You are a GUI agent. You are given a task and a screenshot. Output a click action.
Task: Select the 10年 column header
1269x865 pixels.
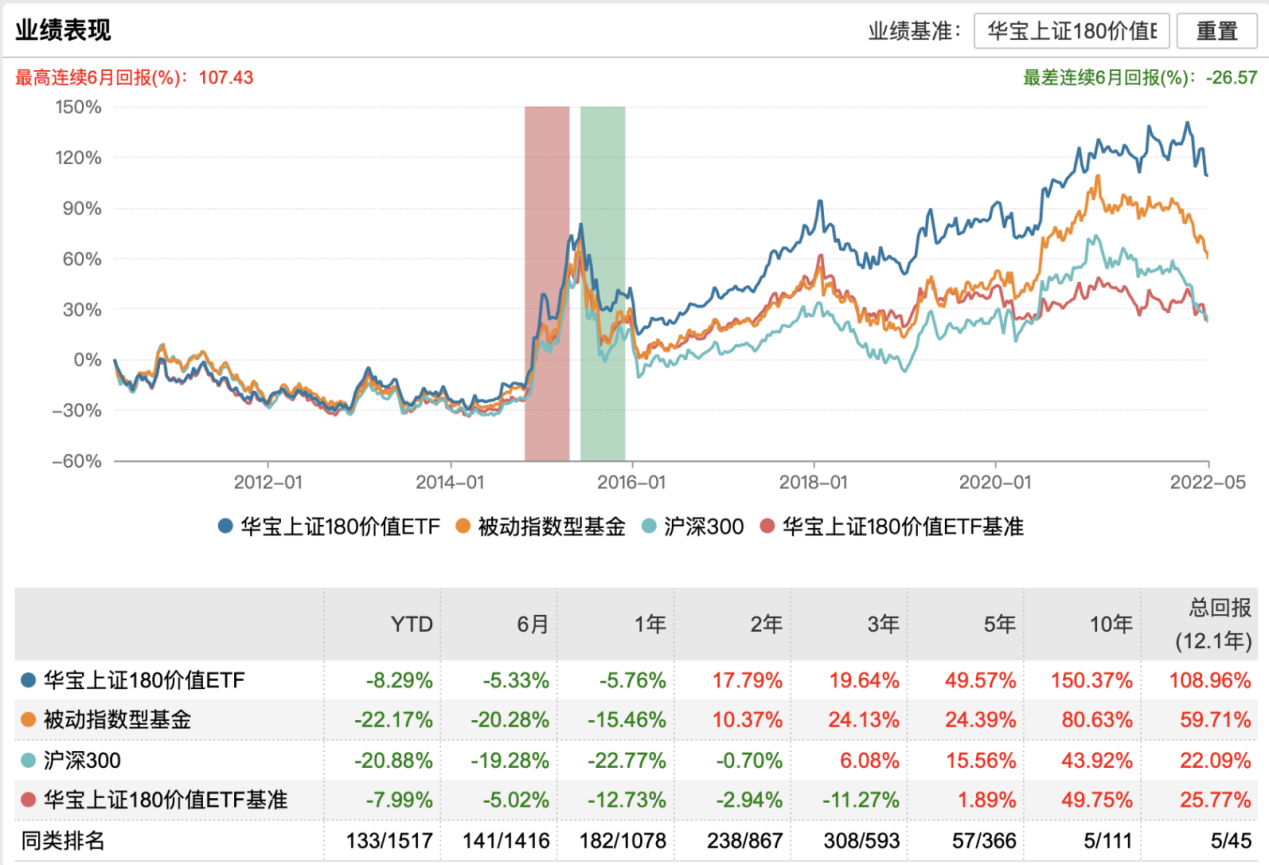coord(1114,625)
